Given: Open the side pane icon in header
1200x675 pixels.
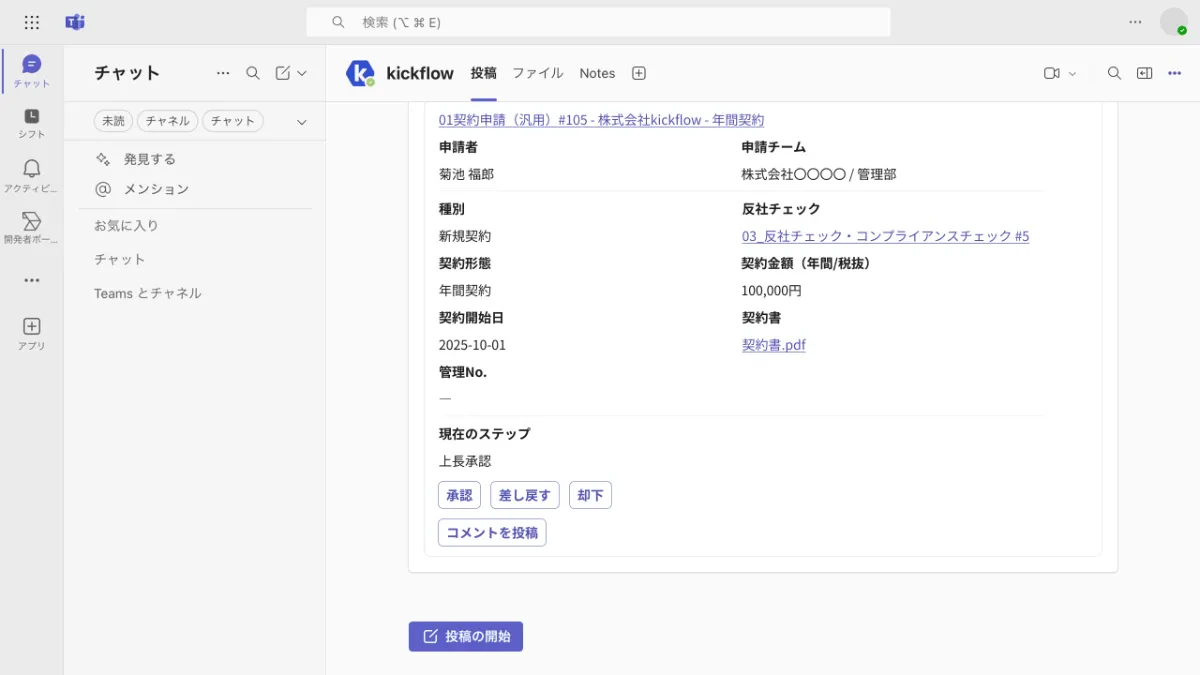Looking at the screenshot, I should 1145,73.
